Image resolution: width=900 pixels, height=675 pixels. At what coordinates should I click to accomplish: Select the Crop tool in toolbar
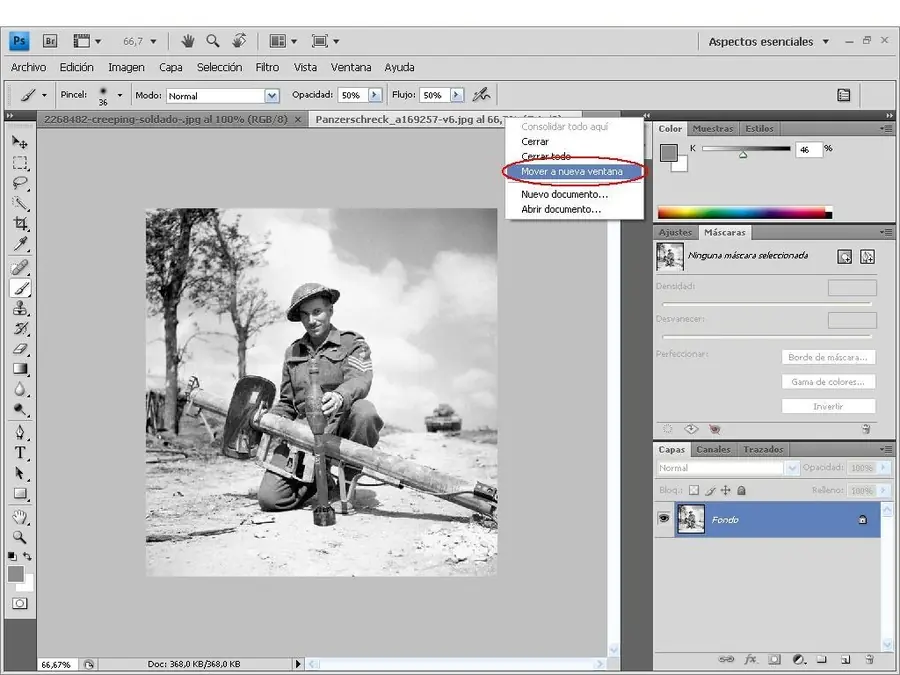pyautogui.click(x=20, y=225)
